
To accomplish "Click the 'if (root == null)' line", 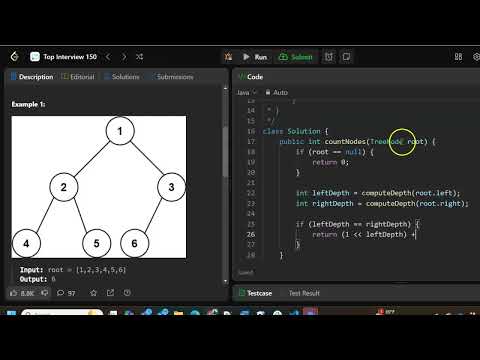I will (335, 152).
